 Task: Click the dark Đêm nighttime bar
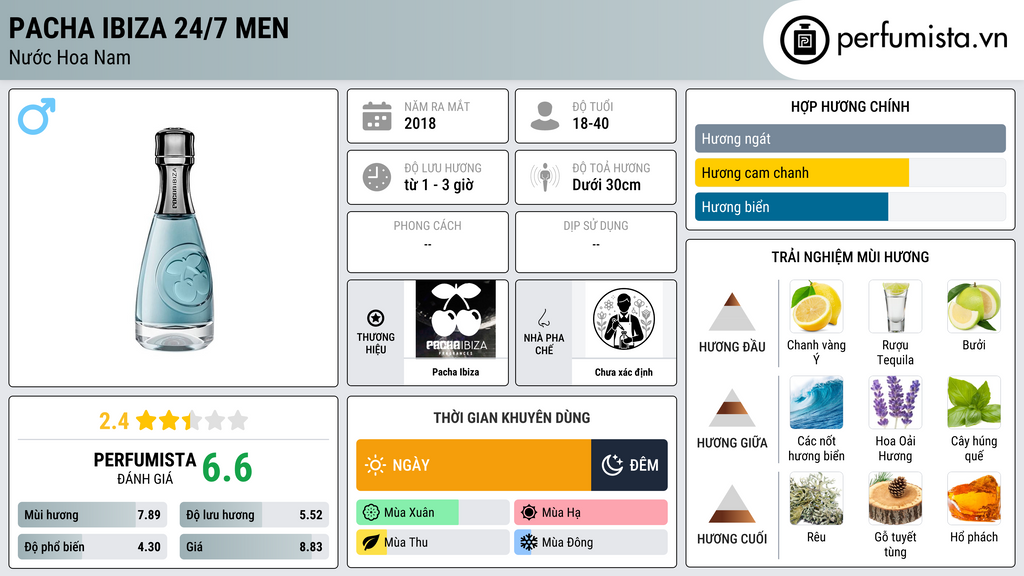630,465
